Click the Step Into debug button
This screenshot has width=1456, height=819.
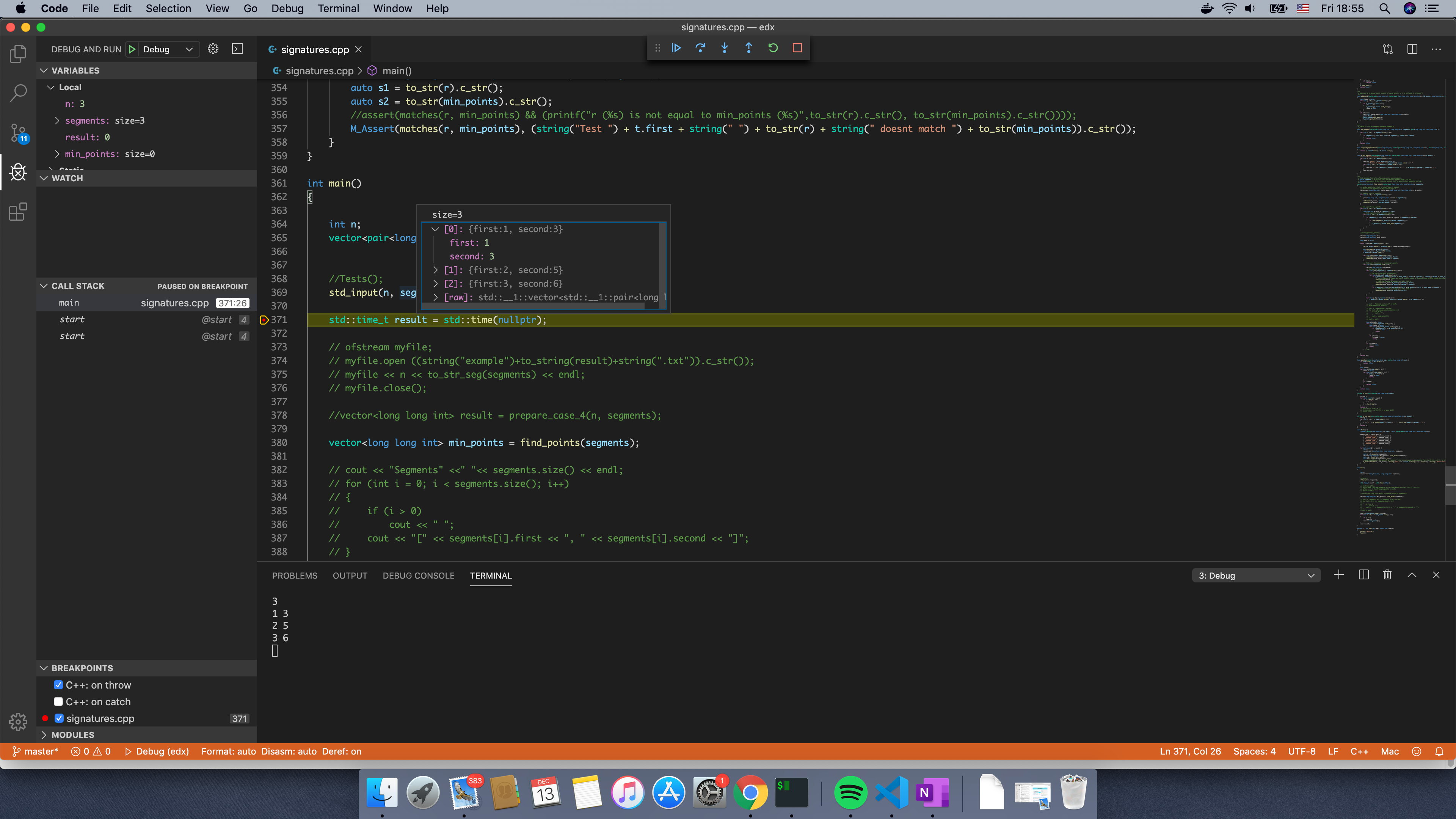(725, 48)
